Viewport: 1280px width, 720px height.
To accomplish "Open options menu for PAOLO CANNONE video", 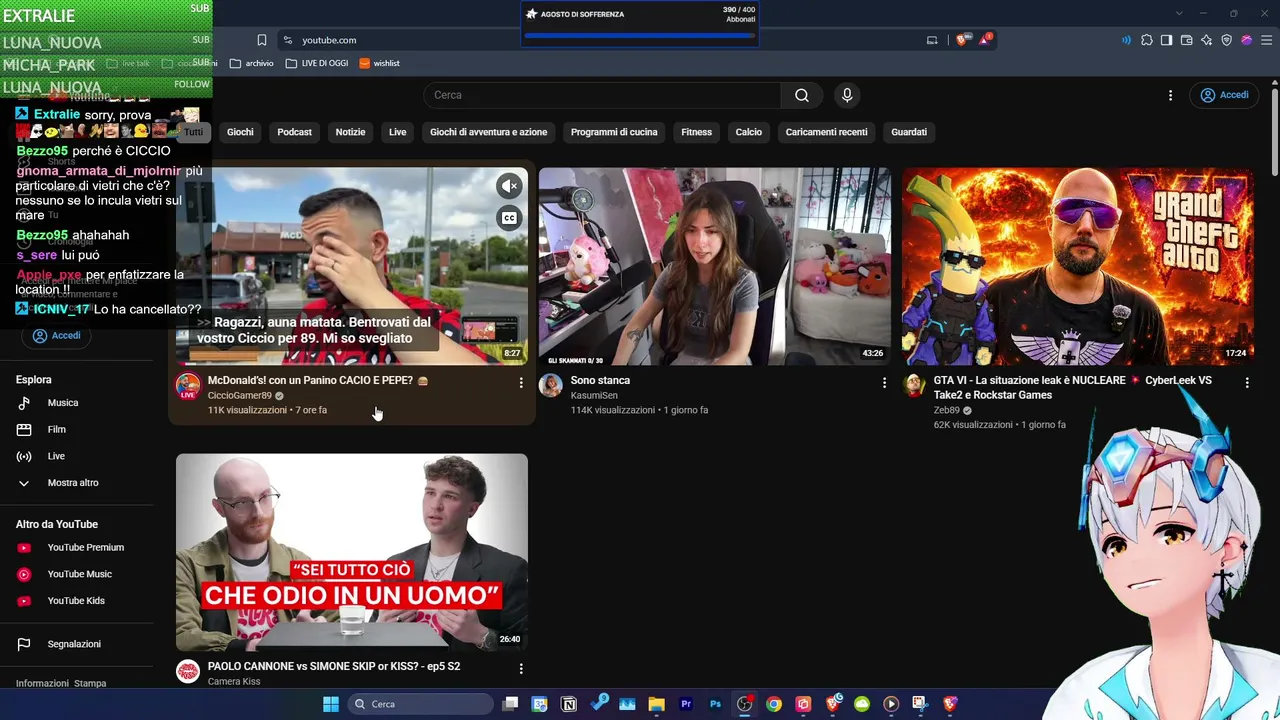I will point(520,668).
